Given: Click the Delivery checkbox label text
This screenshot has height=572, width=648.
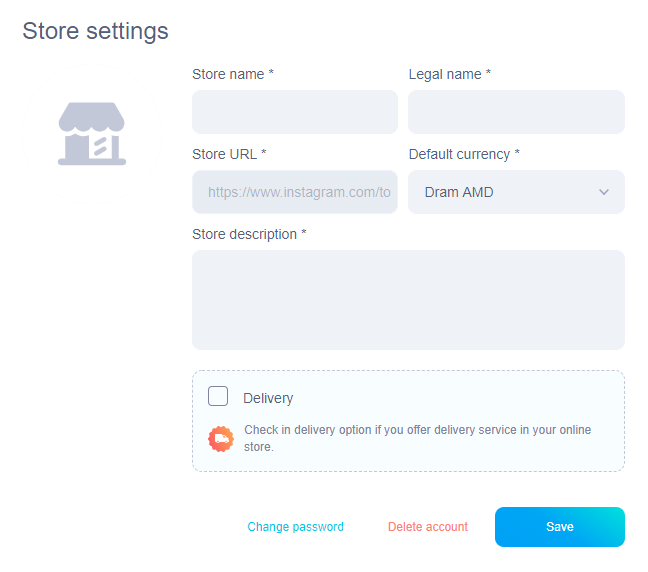Looking at the screenshot, I should click(x=268, y=398).
